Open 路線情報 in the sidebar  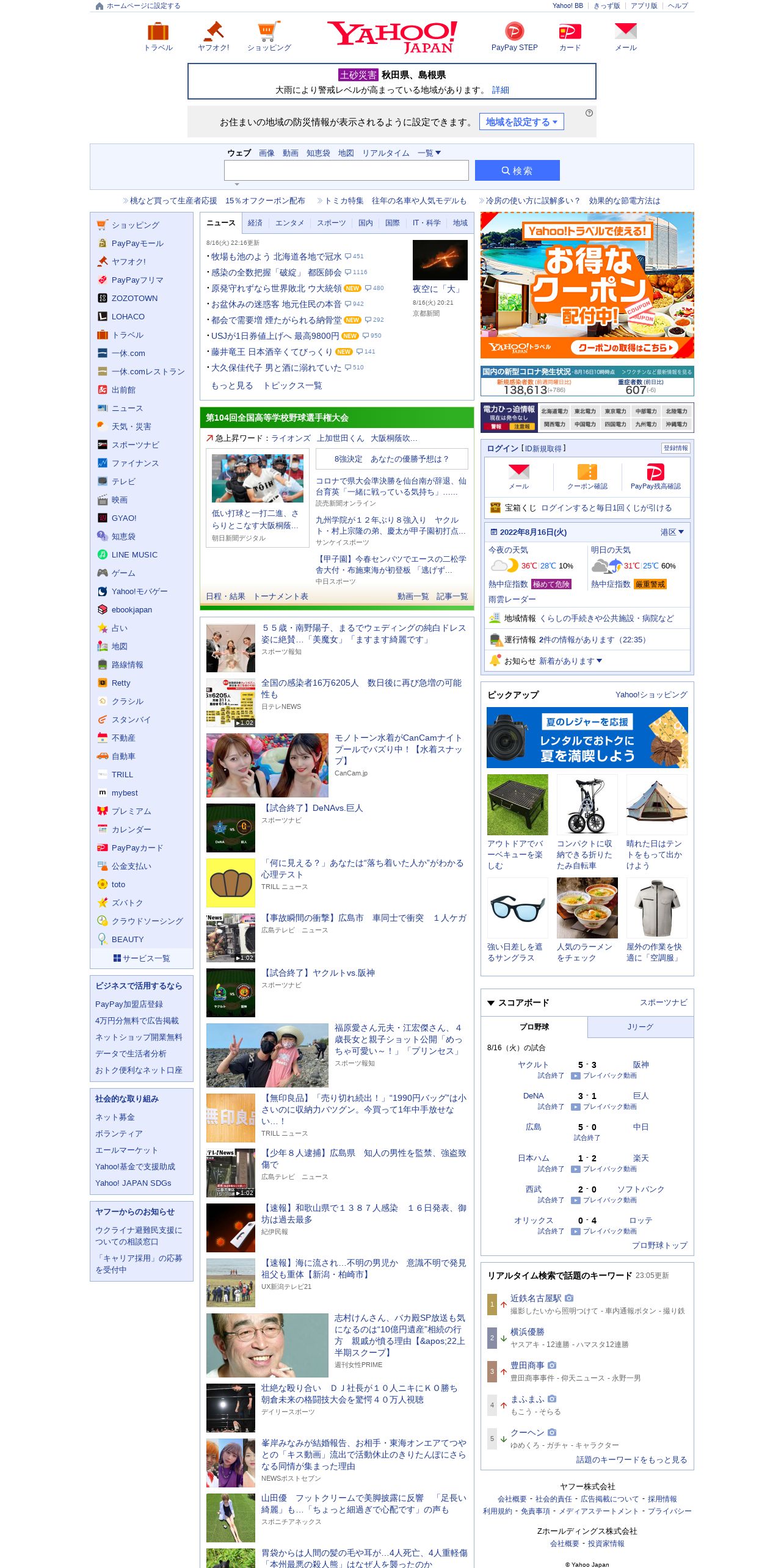click(127, 664)
